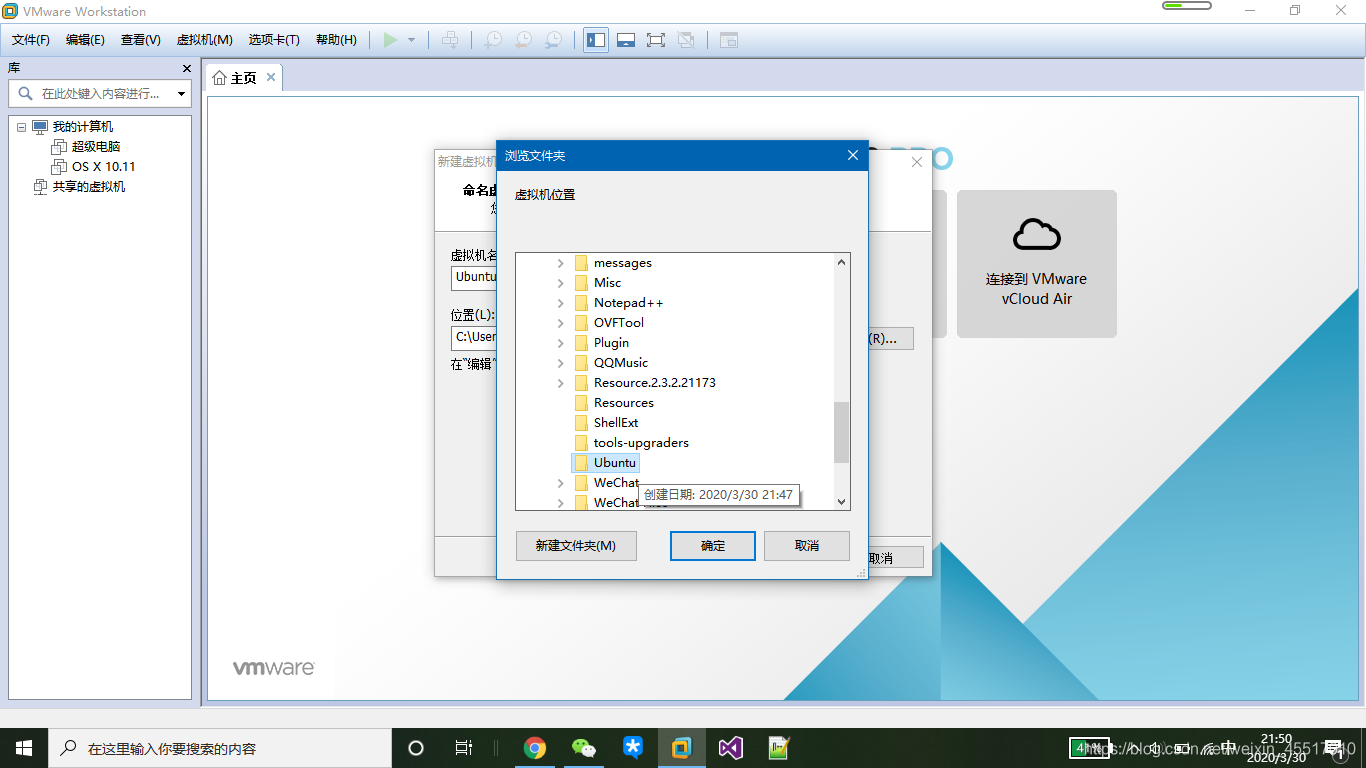Open the snapshot manager wrench-clock icon

pos(553,40)
